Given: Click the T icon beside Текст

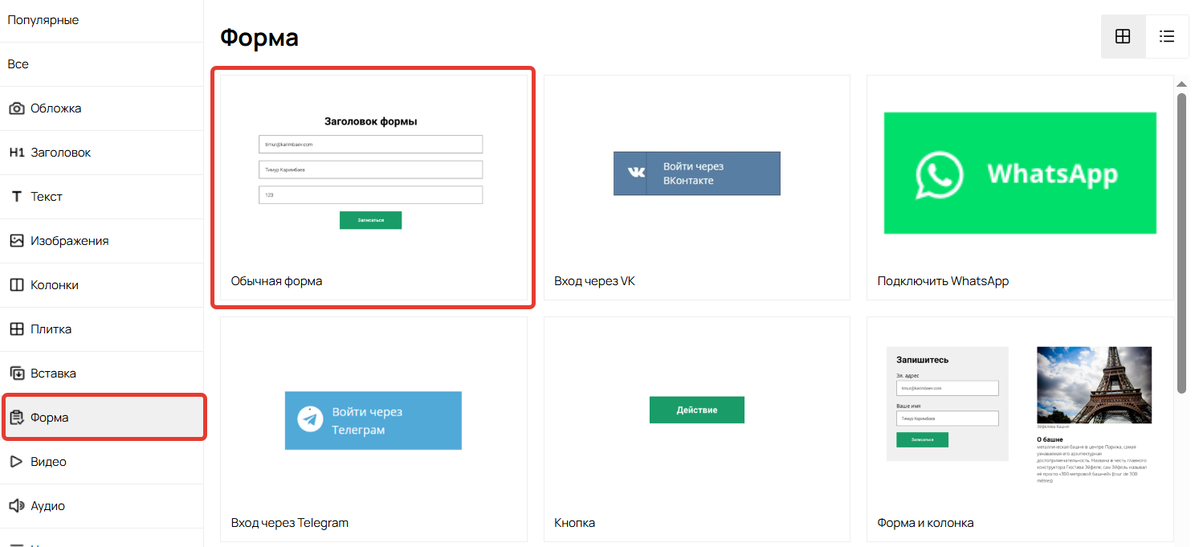Looking at the screenshot, I should click(x=17, y=197).
